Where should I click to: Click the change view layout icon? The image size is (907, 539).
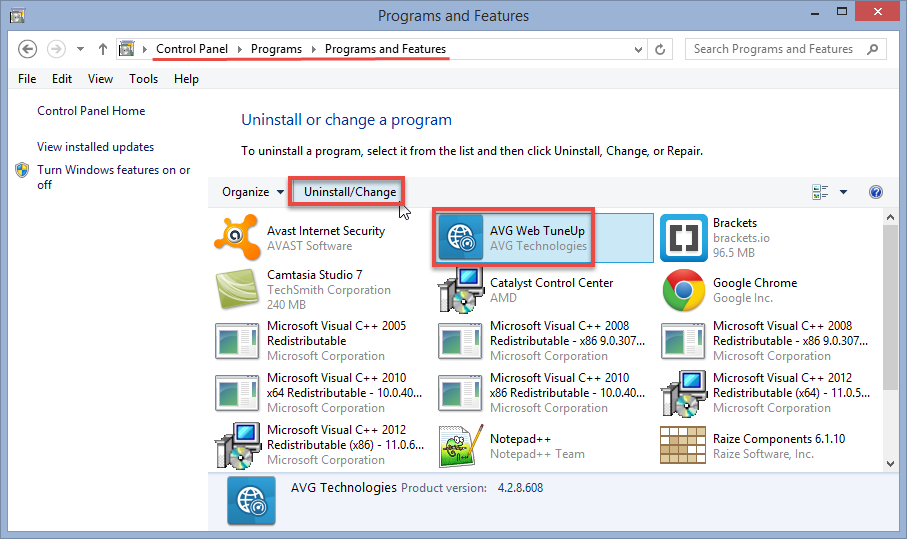click(x=820, y=192)
